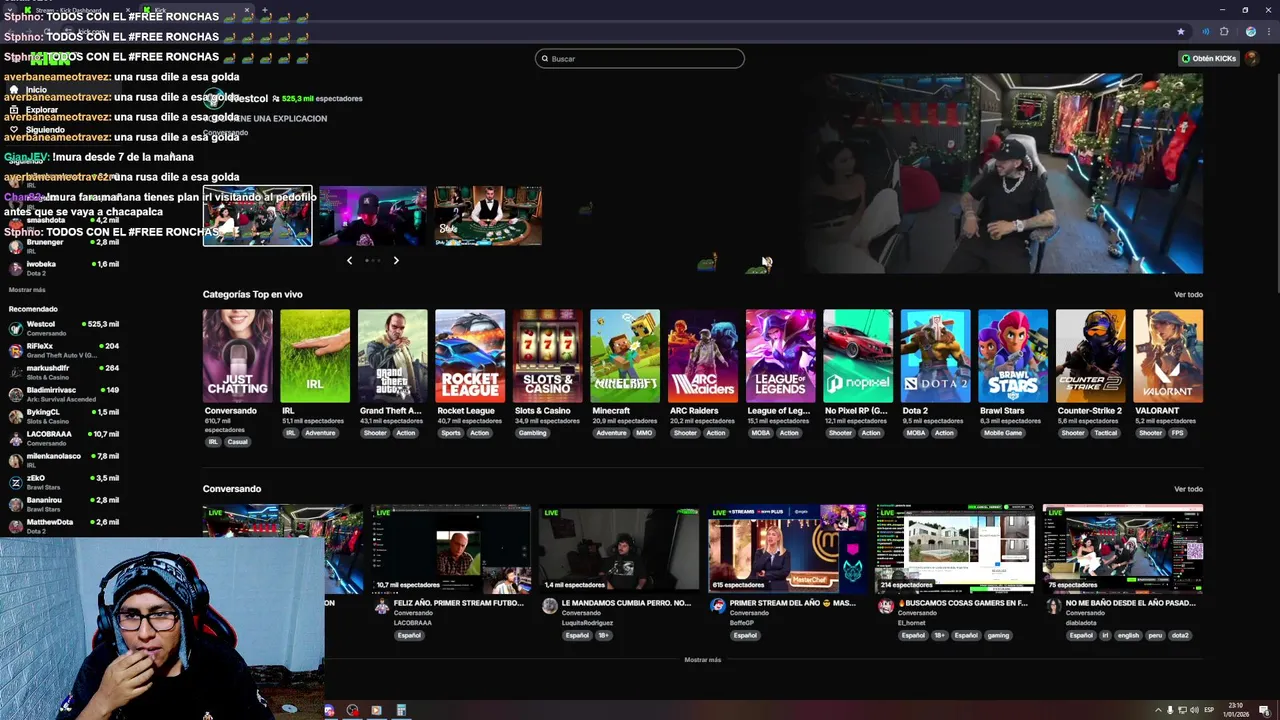Click Mostrar más in the sidebar following list
This screenshot has width=1280, height=720.
coord(27,290)
